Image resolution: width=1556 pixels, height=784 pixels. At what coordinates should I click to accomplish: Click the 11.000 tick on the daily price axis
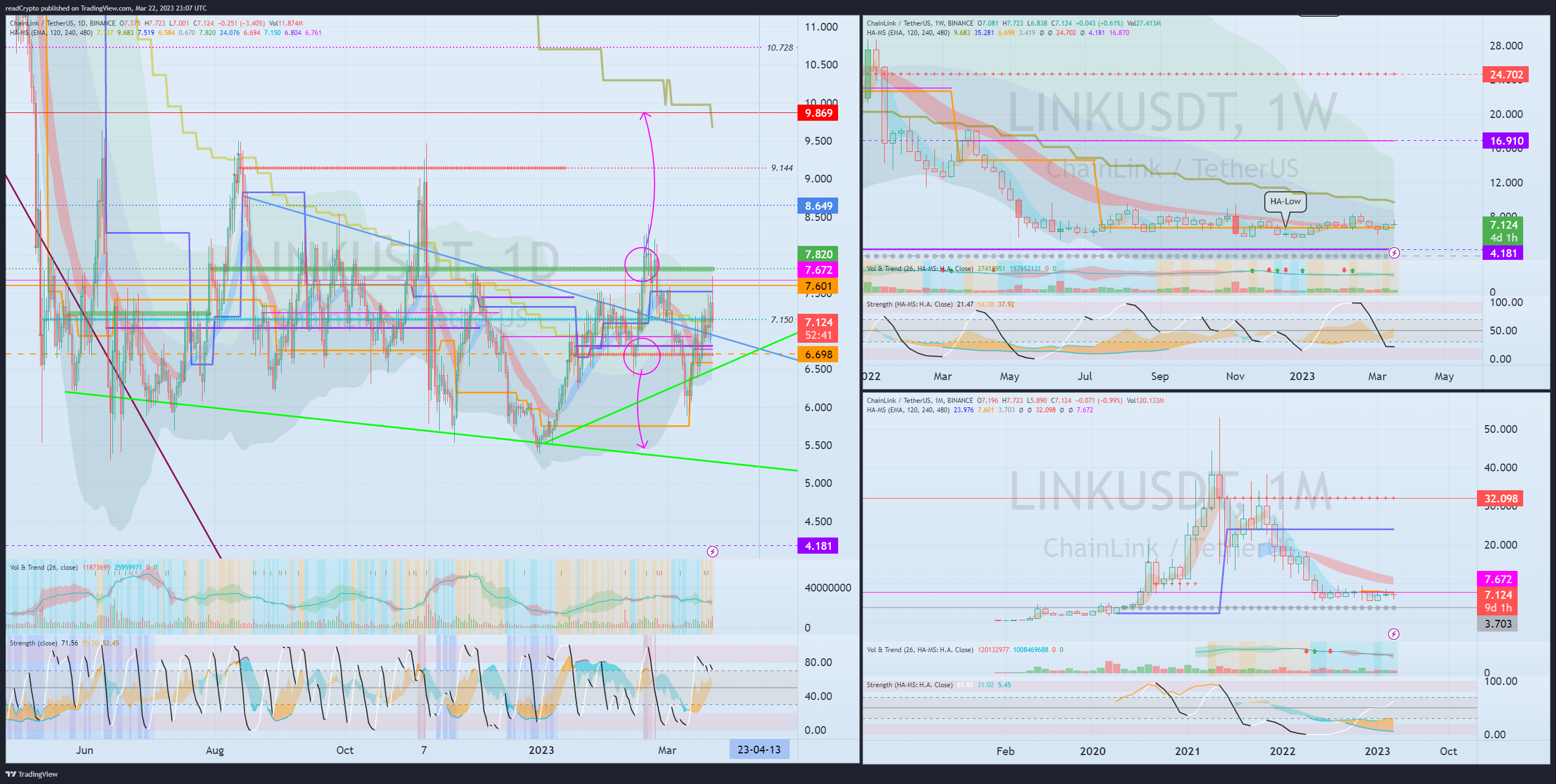[821, 27]
